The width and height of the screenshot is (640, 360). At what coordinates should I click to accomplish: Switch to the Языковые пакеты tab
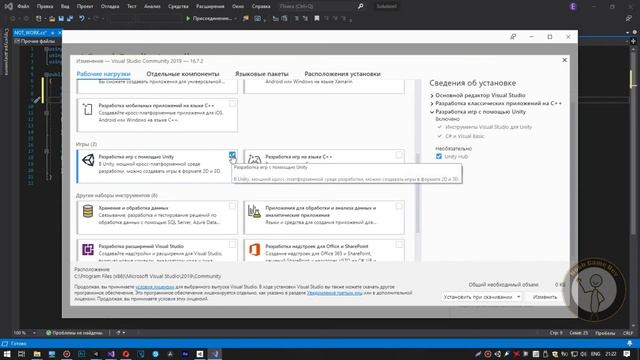(x=262, y=74)
